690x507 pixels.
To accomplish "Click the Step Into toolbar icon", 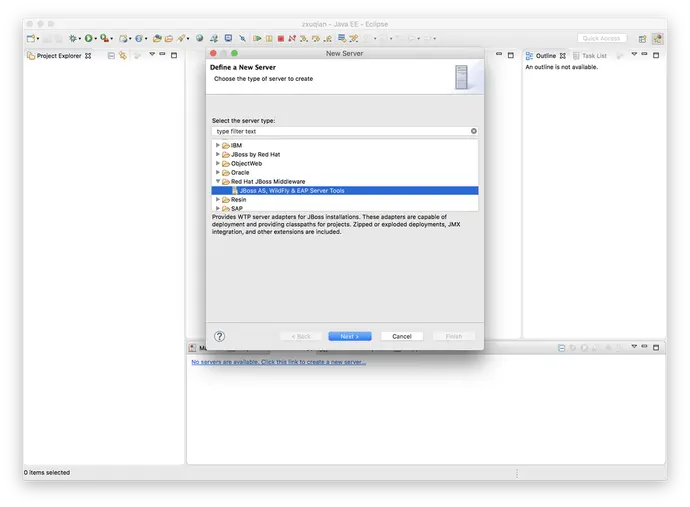I will [304, 39].
